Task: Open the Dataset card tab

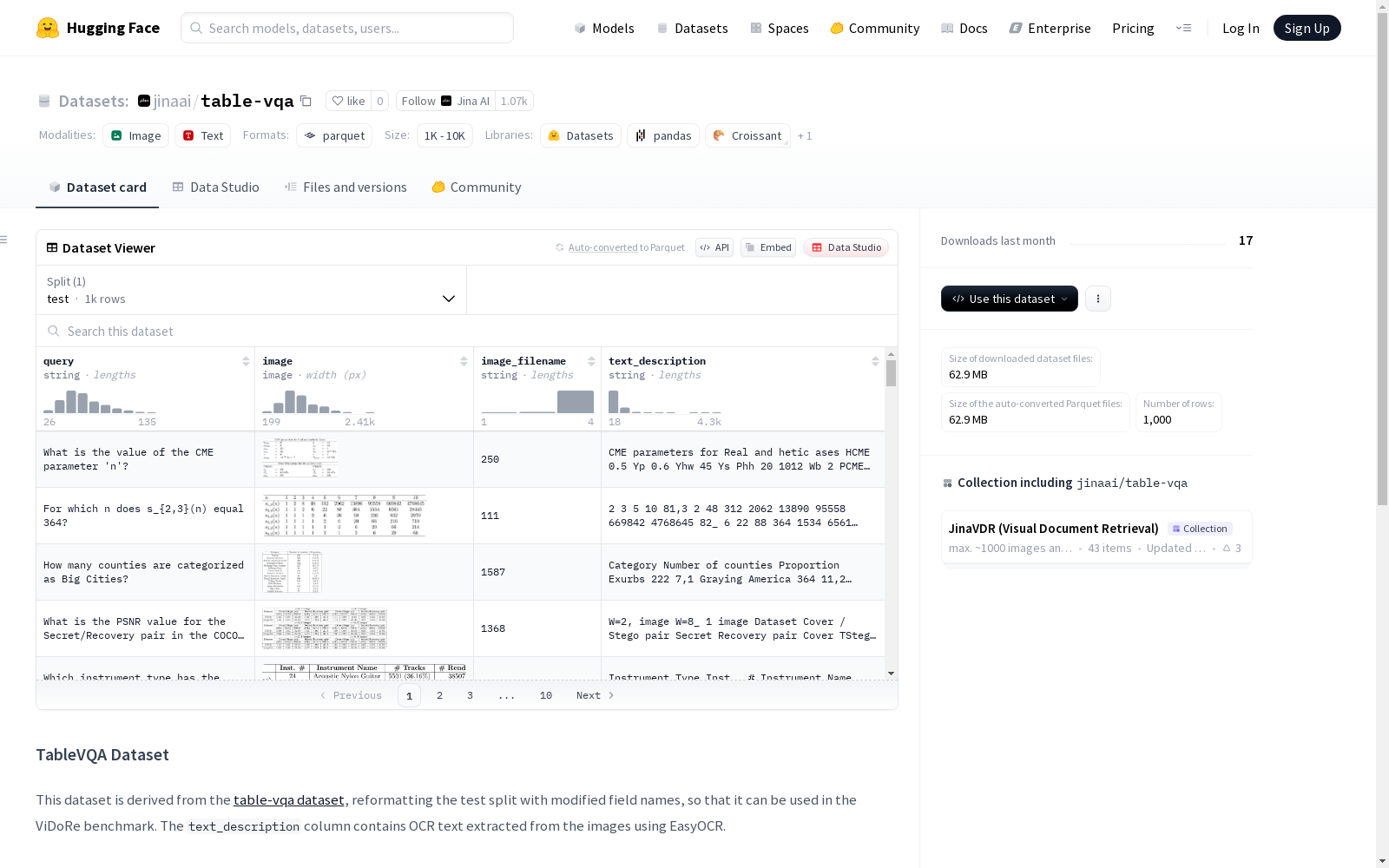Action: (97, 187)
